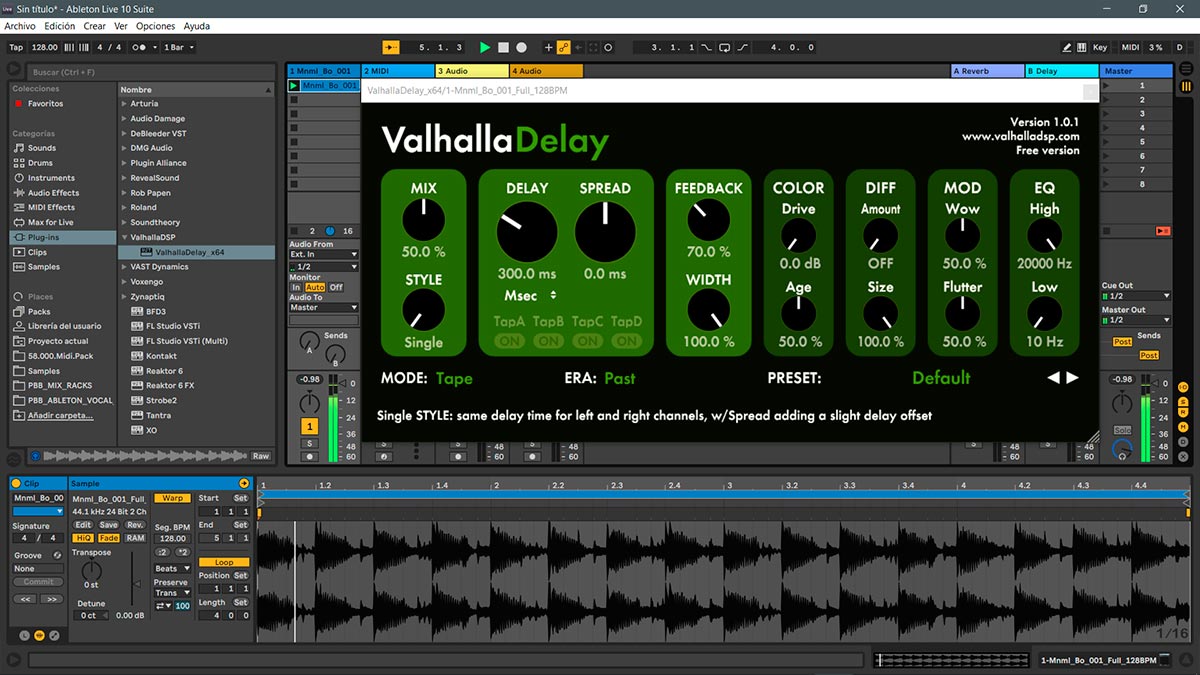Click the Monitor Auto button on track 1
The image size is (1200, 675).
point(315,287)
